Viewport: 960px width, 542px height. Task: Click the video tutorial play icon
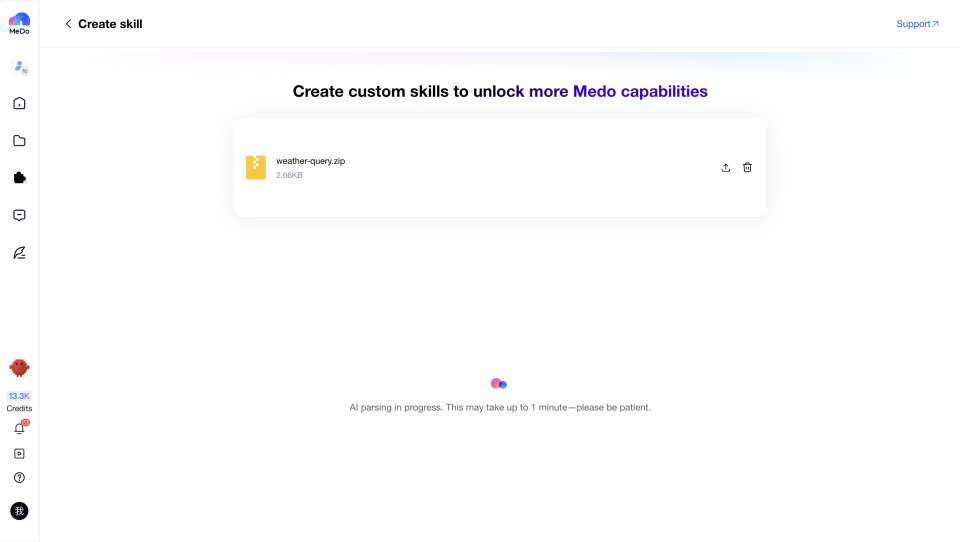click(20, 454)
